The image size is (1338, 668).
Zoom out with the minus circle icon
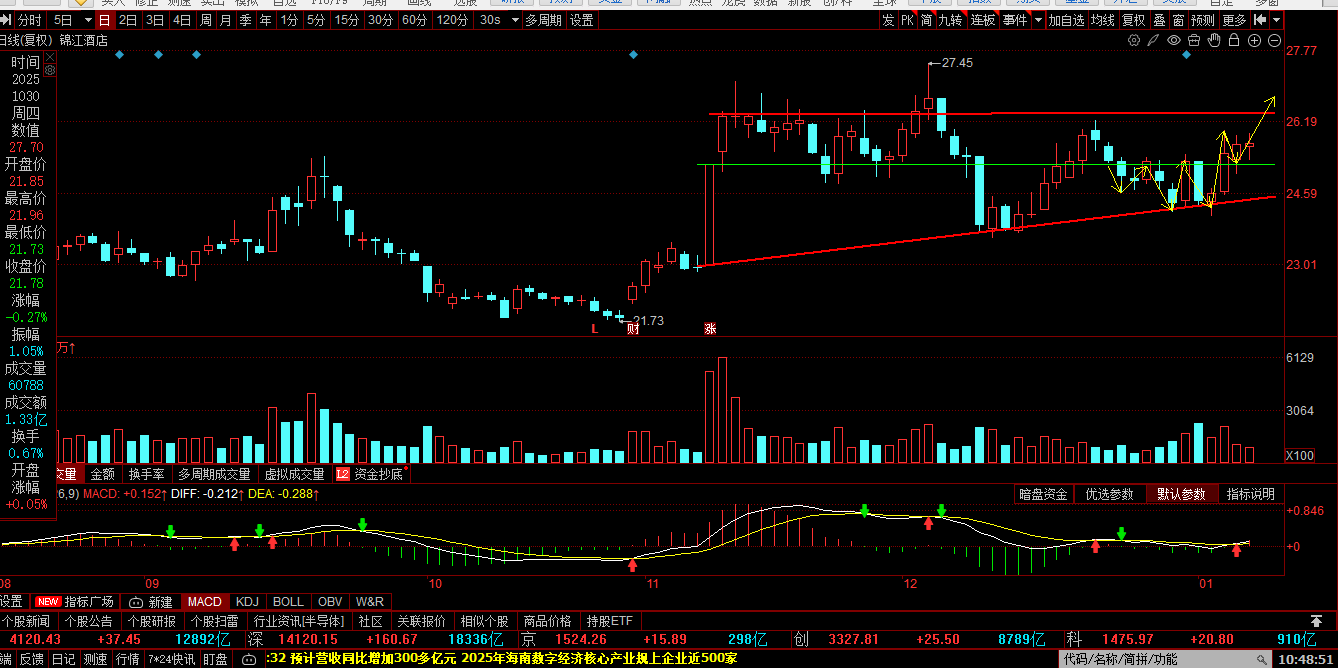pos(1274,40)
